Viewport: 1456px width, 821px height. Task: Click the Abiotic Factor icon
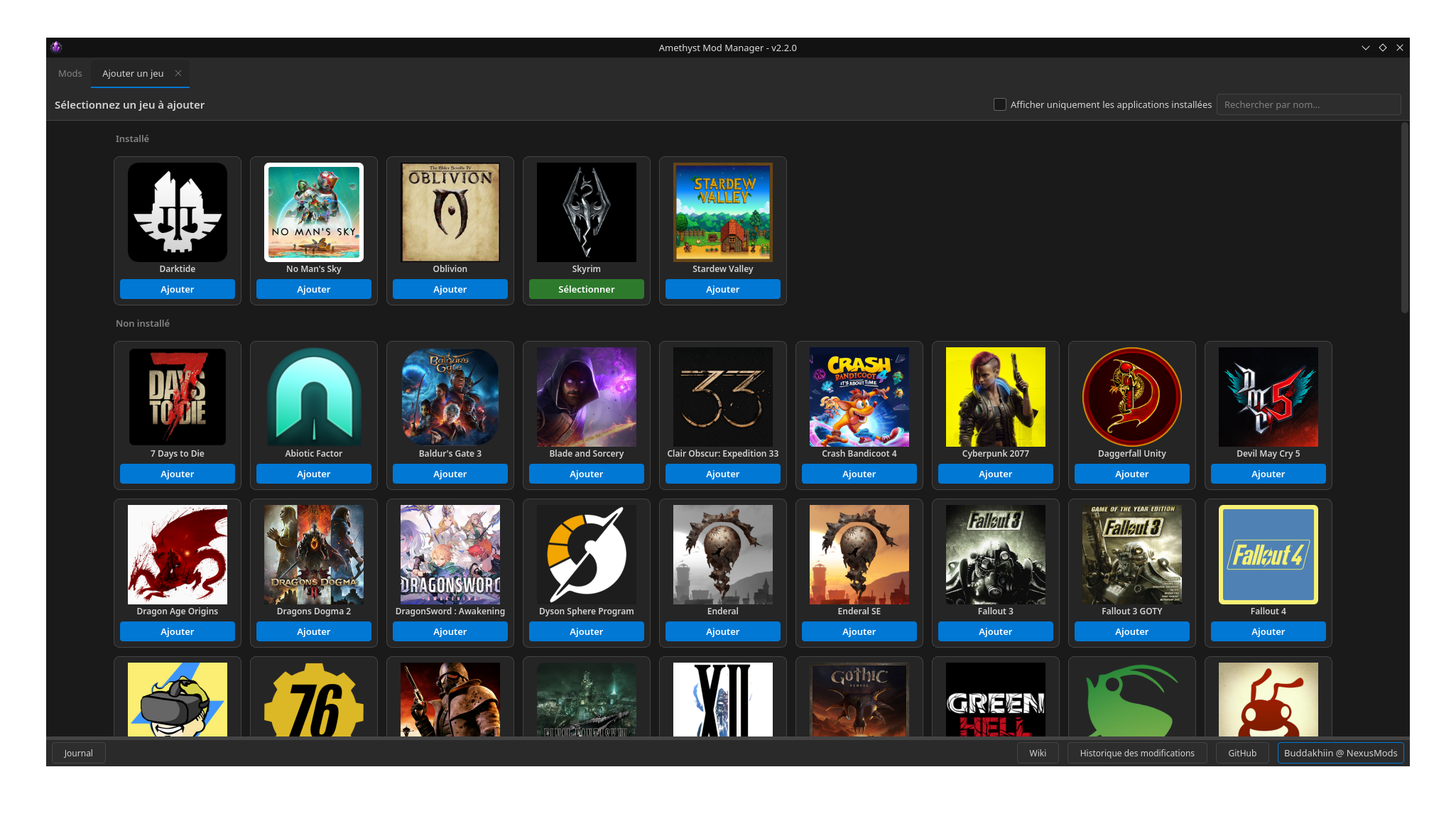pos(314,397)
